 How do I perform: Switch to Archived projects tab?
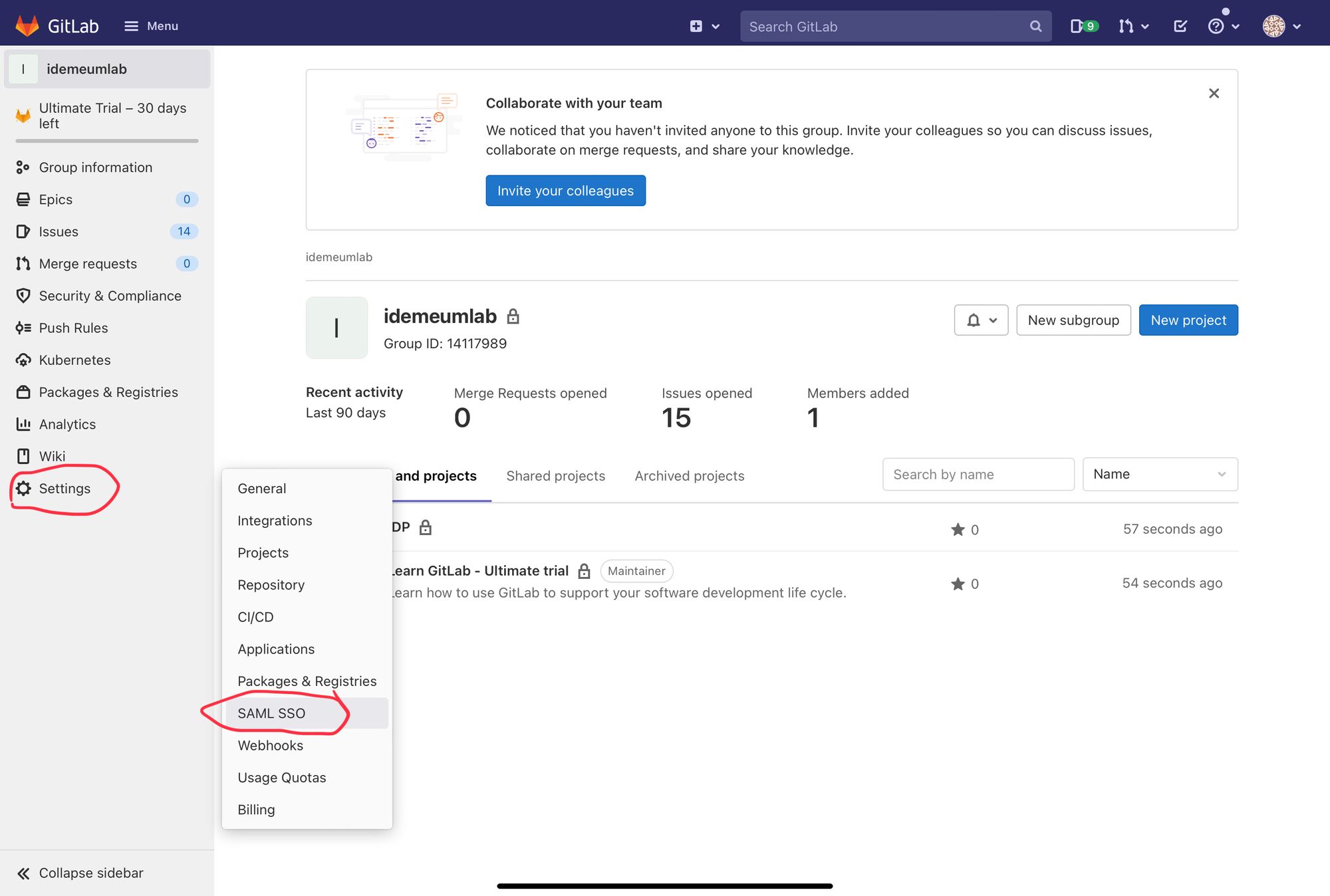point(690,476)
